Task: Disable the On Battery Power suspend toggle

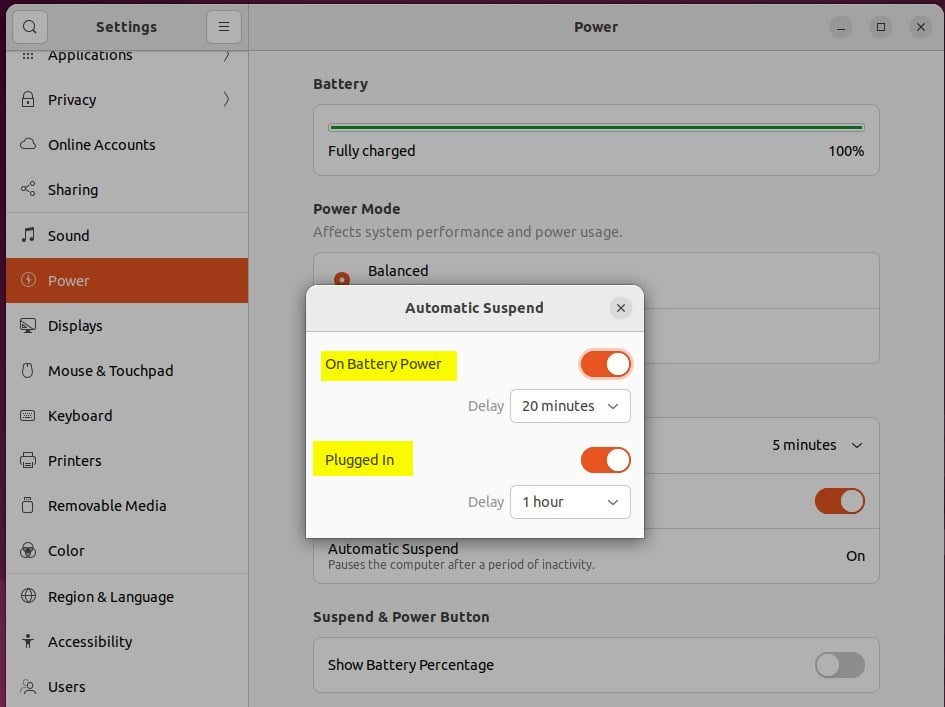Action: (605, 364)
